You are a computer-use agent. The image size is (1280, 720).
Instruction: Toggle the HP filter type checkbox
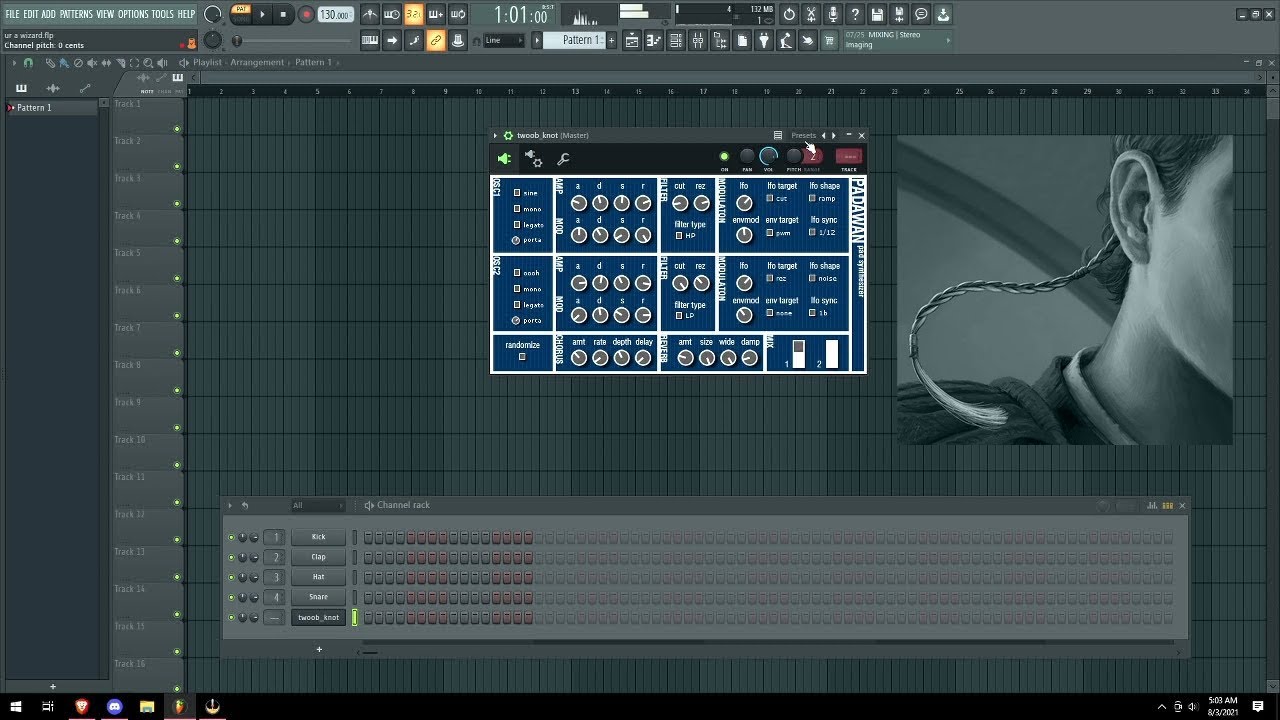pyautogui.click(x=679, y=236)
